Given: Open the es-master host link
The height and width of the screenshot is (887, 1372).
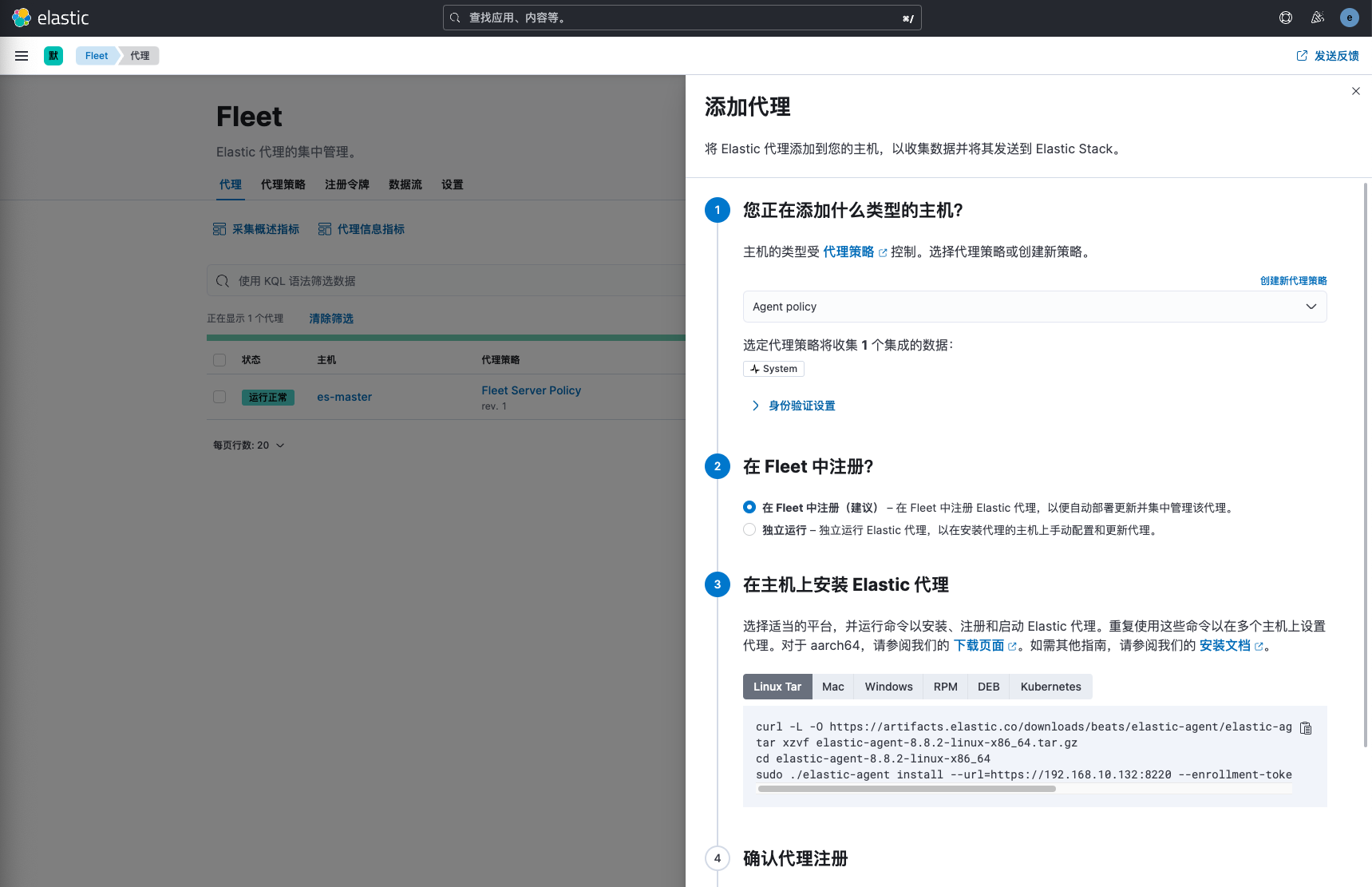Looking at the screenshot, I should click(344, 397).
